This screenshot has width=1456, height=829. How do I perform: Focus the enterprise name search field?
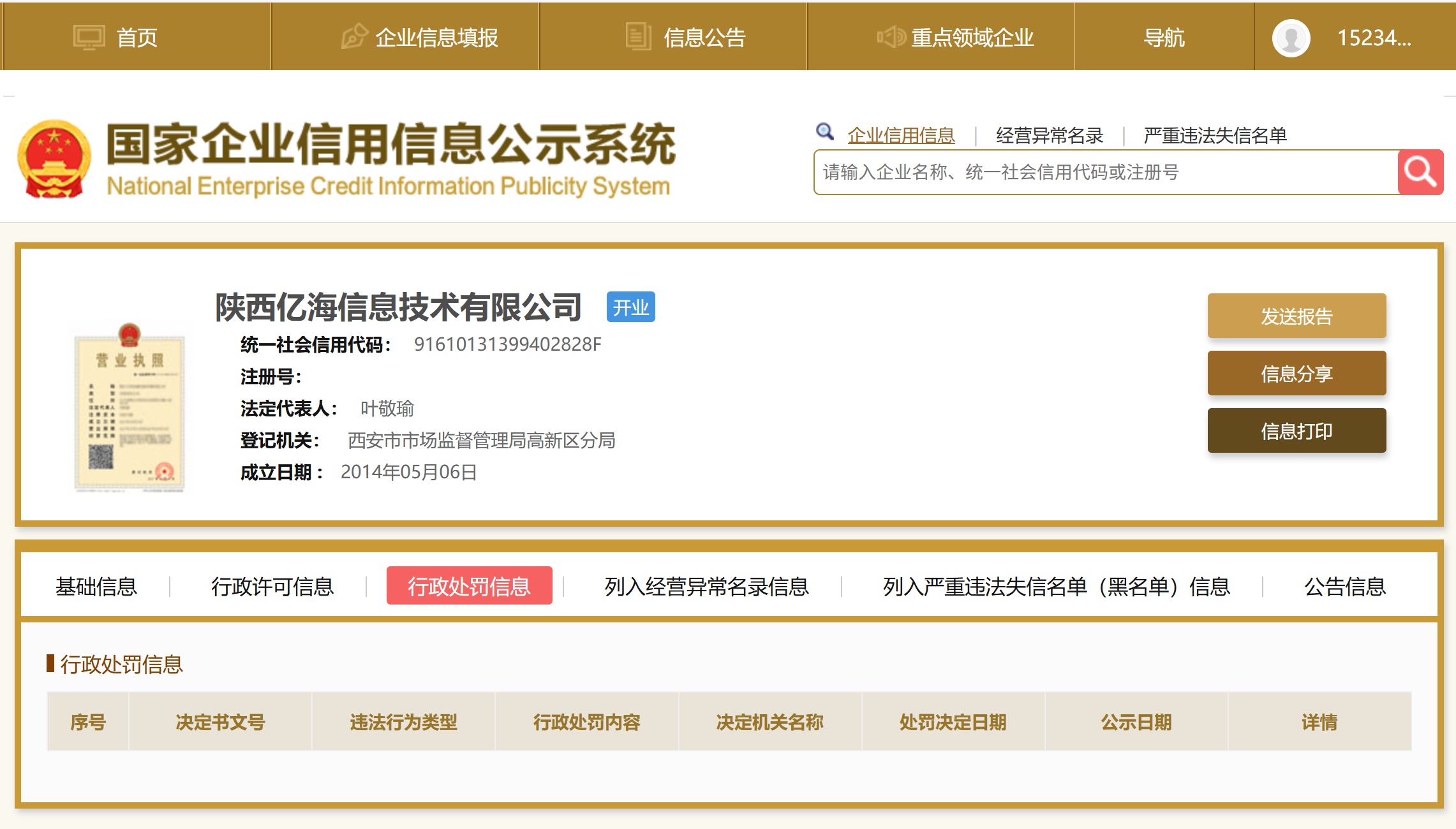tap(1104, 172)
